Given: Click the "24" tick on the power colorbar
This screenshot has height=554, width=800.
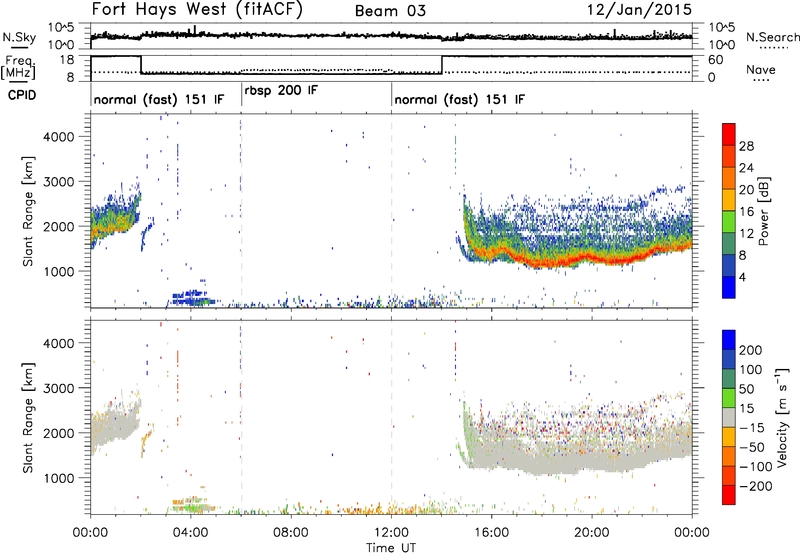Looking at the screenshot, I should tap(746, 168).
